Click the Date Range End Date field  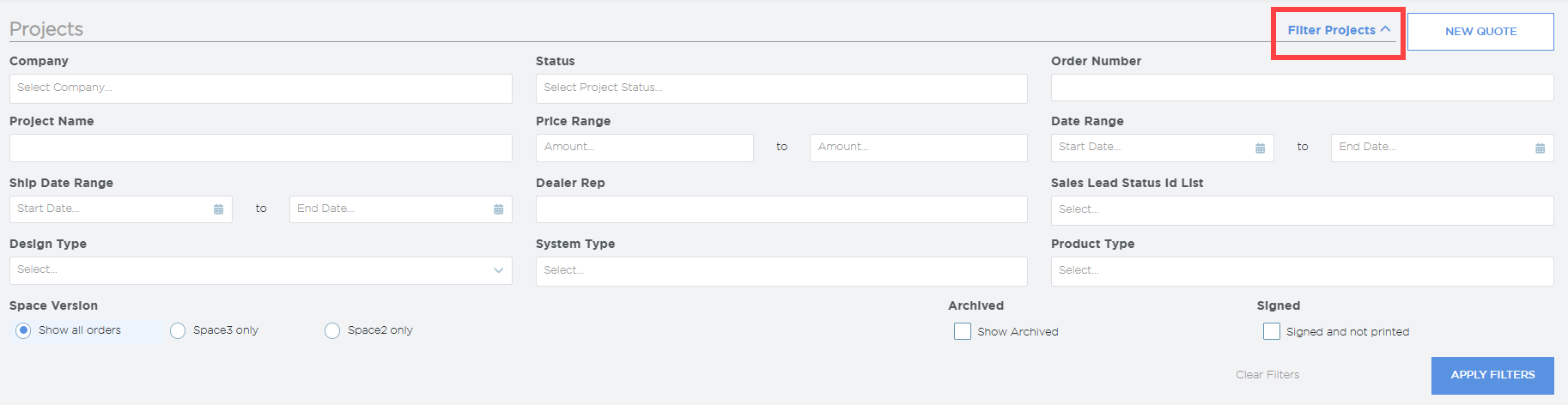pos(1443,148)
